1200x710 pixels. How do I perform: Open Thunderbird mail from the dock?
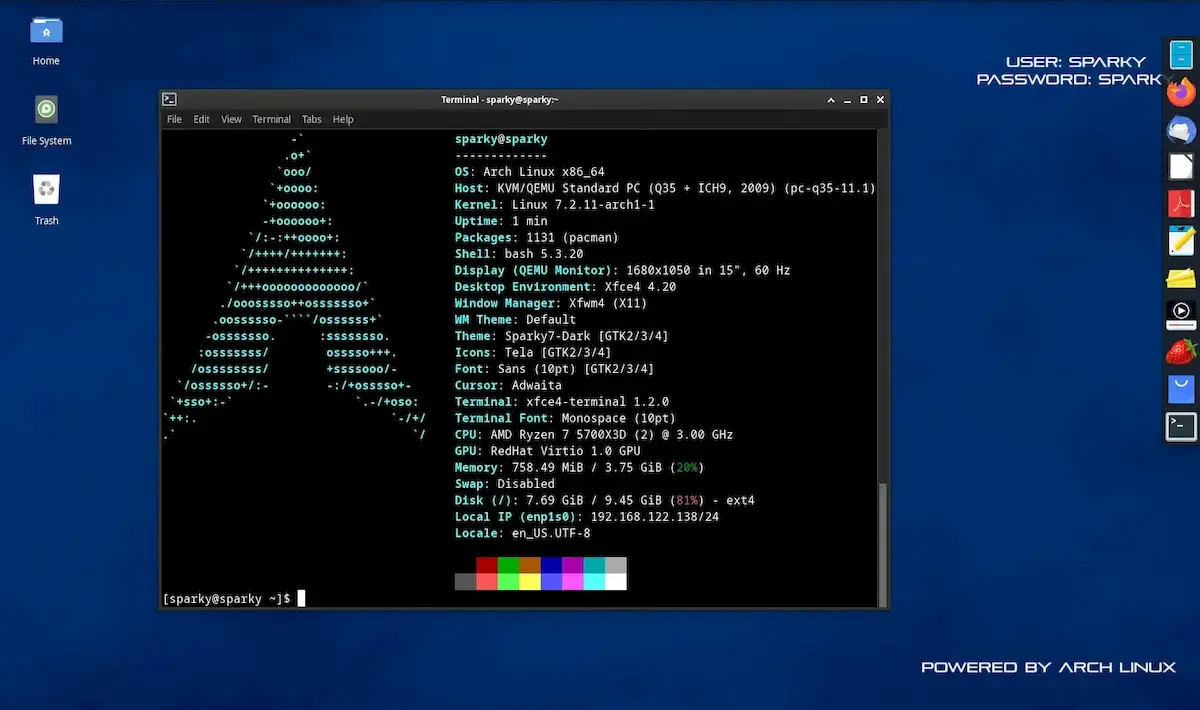click(x=1181, y=129)
